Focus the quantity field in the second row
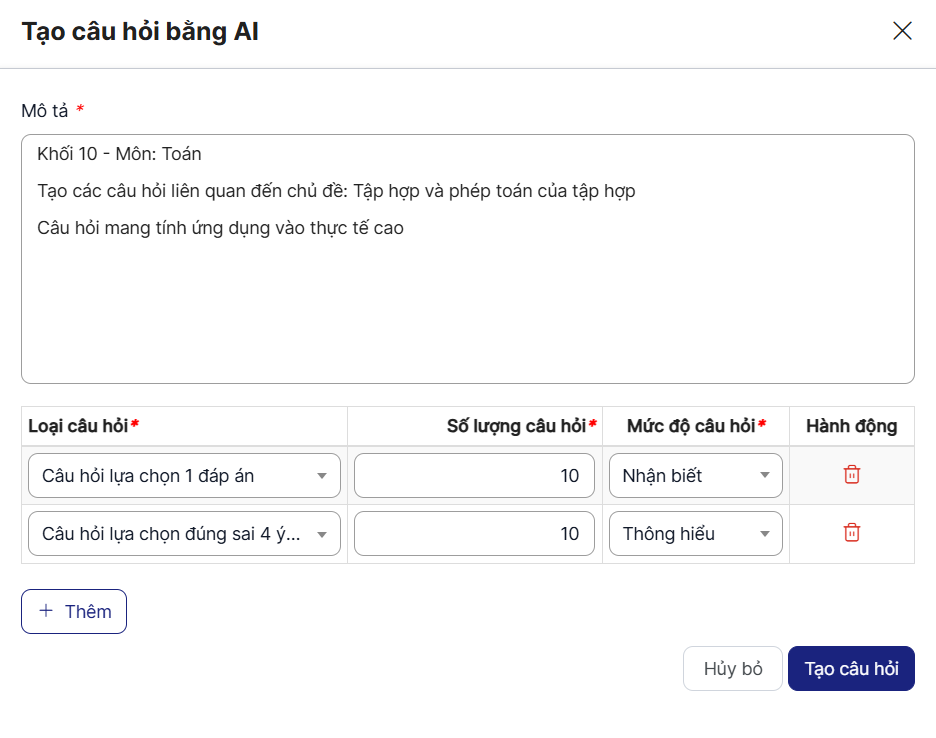This screenshot has height=738, width=936. (474, 534)
